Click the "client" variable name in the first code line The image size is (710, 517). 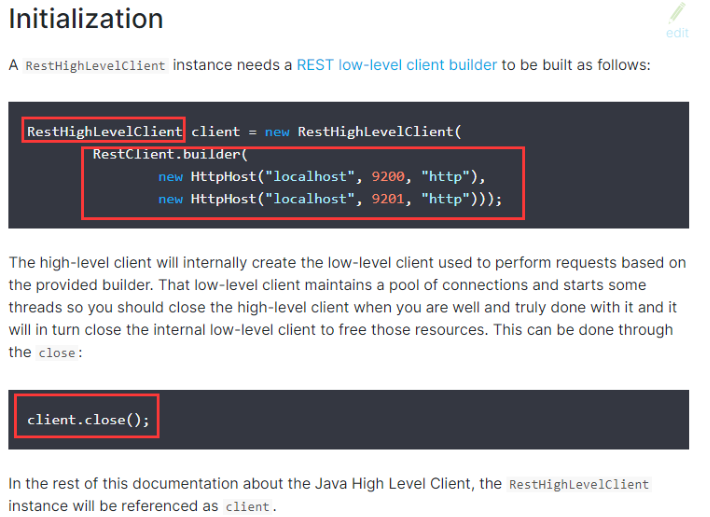click(214, 131)
